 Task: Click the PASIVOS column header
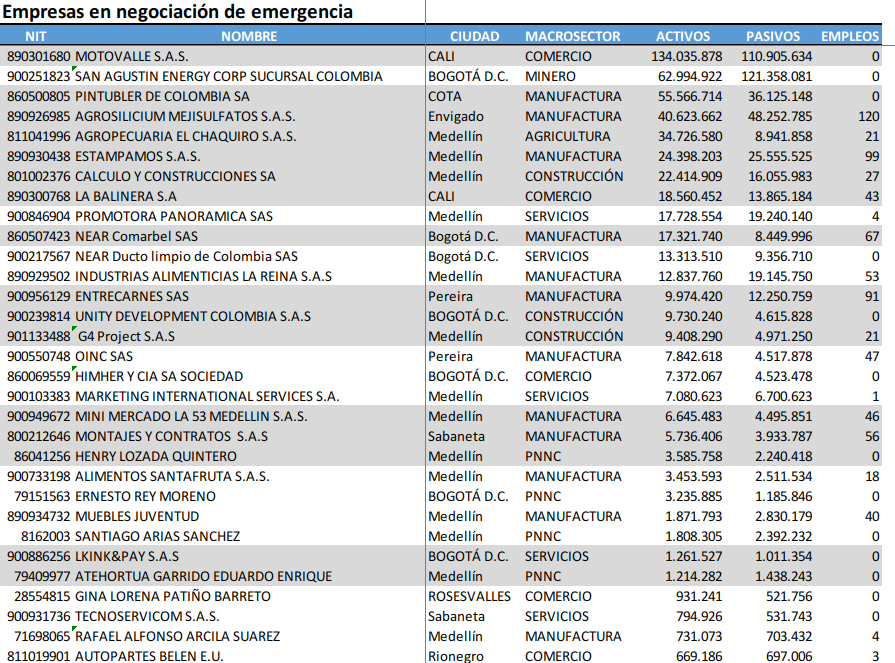pos(773,37)
